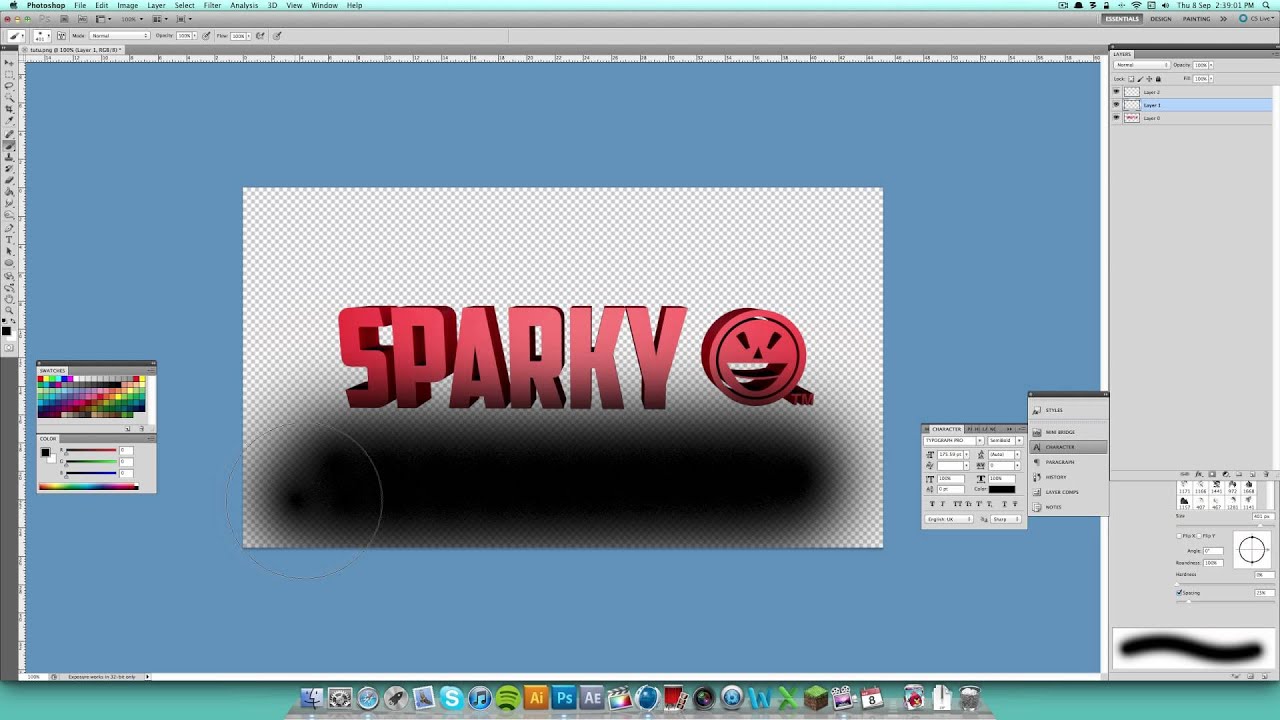Click the brush Size value field

tap(1264, 517)
